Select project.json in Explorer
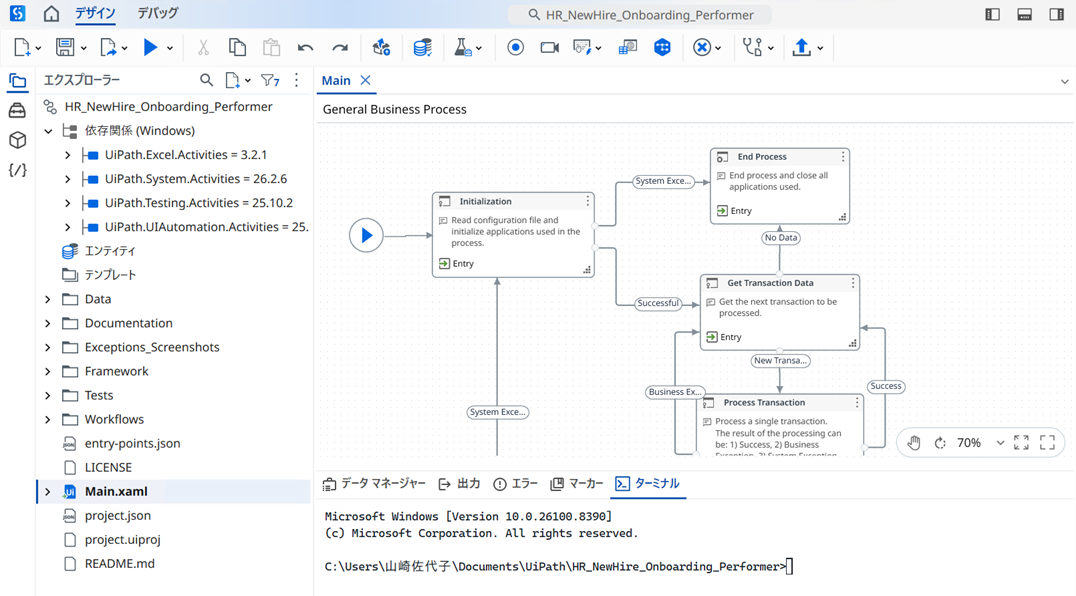1076x596 pixels. pyautogui.click(x=117, y=516)
